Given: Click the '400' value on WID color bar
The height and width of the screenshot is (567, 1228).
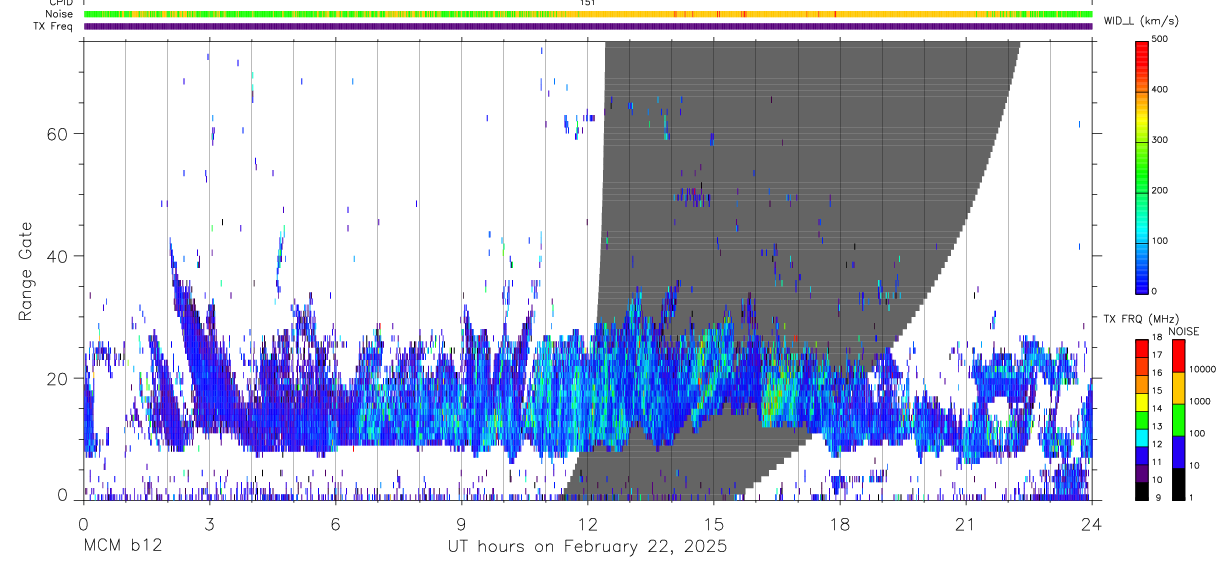Looking at the screenshot, I should tap(1159, 89).
